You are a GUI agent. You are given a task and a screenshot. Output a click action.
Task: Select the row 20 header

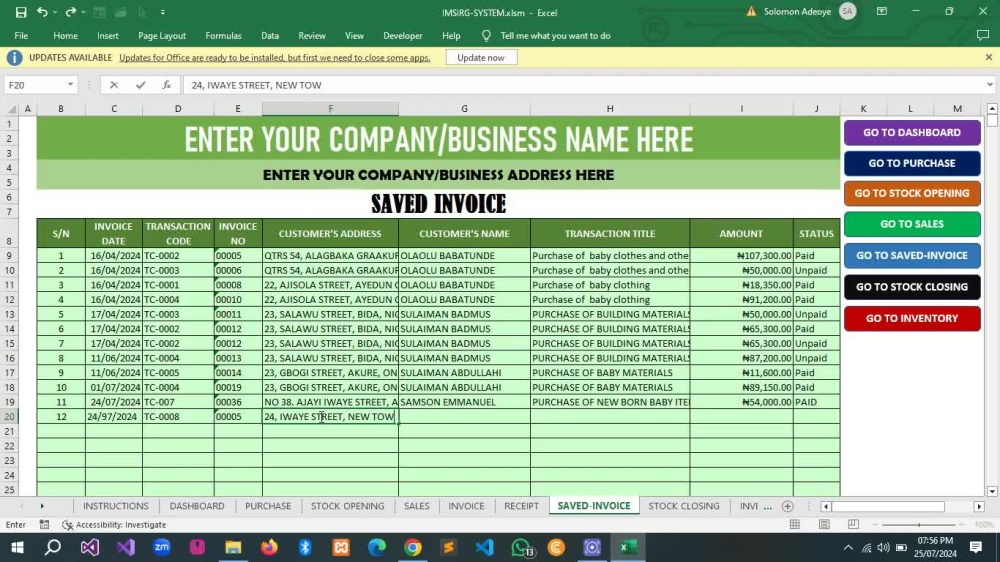(10, 417)
